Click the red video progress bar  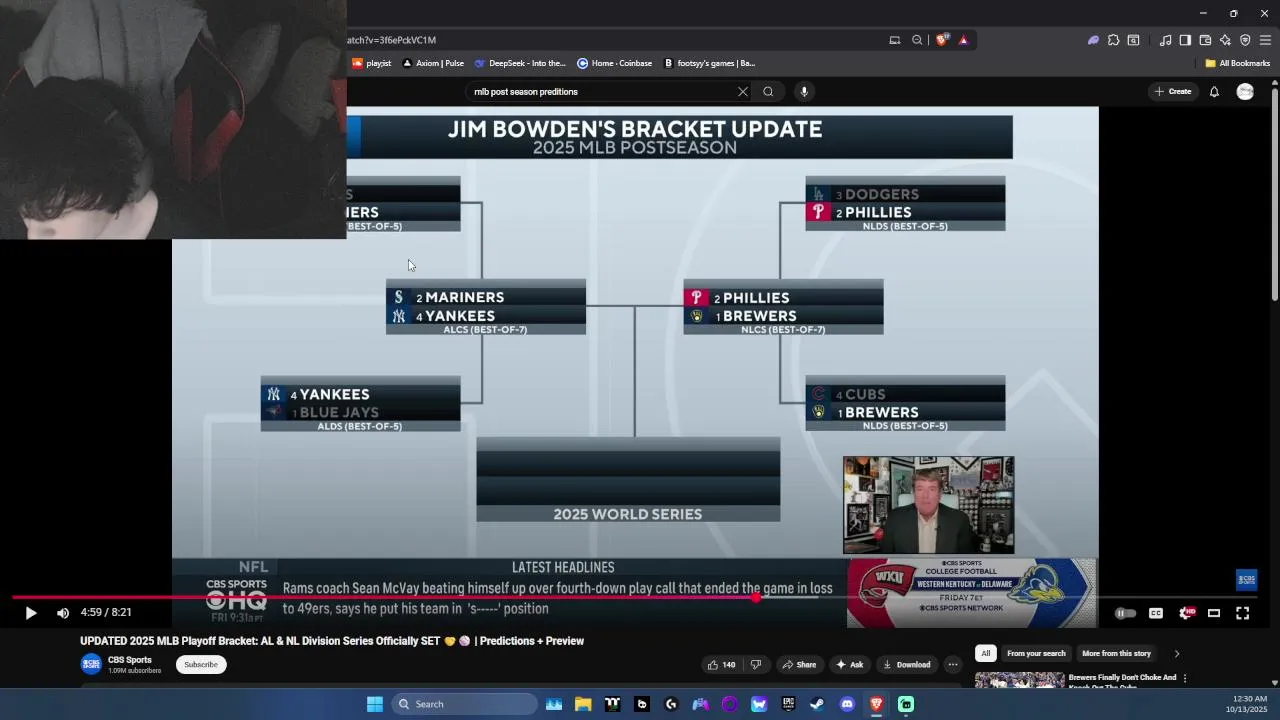[385, 597]
